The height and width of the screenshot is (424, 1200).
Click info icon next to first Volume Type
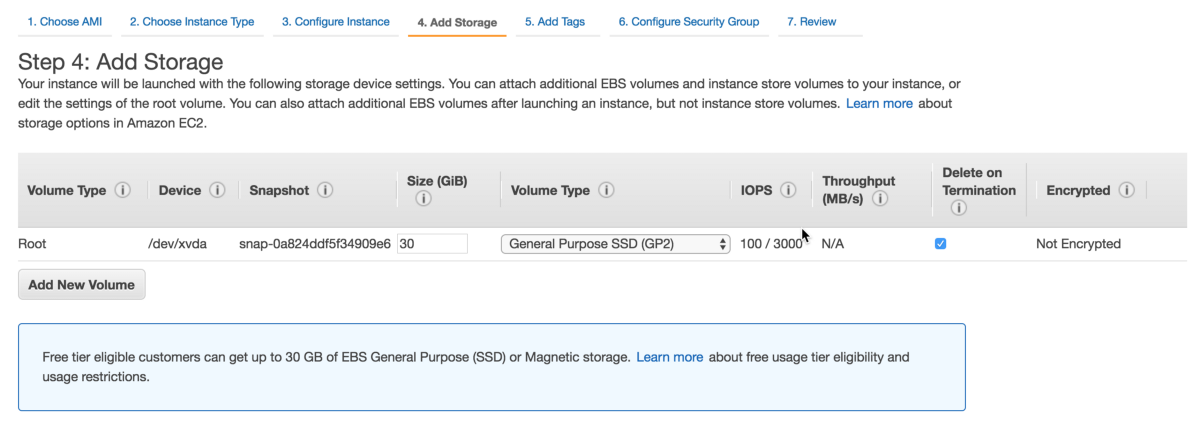(123, 190)
